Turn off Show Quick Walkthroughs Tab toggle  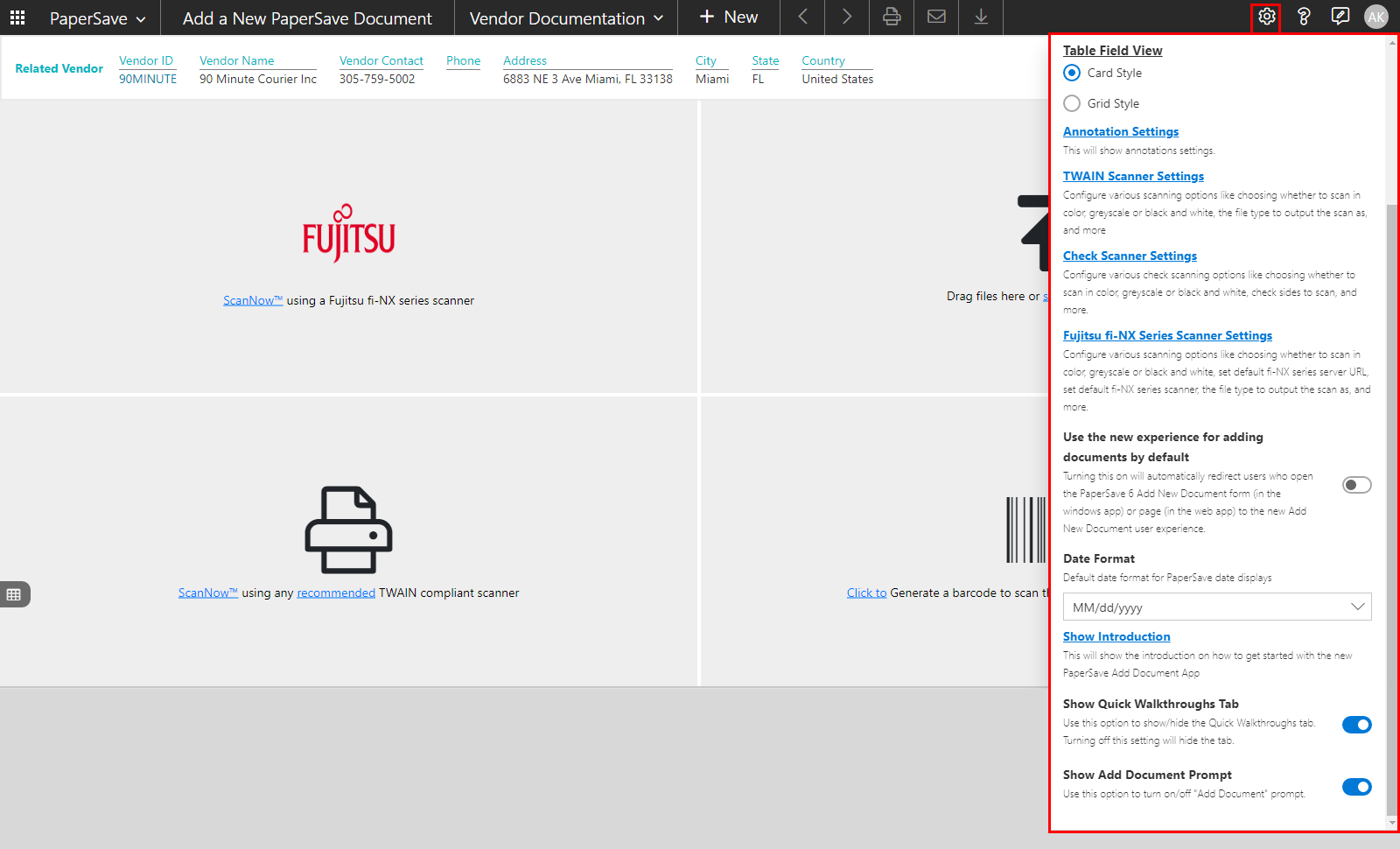tap(1356, 725)
